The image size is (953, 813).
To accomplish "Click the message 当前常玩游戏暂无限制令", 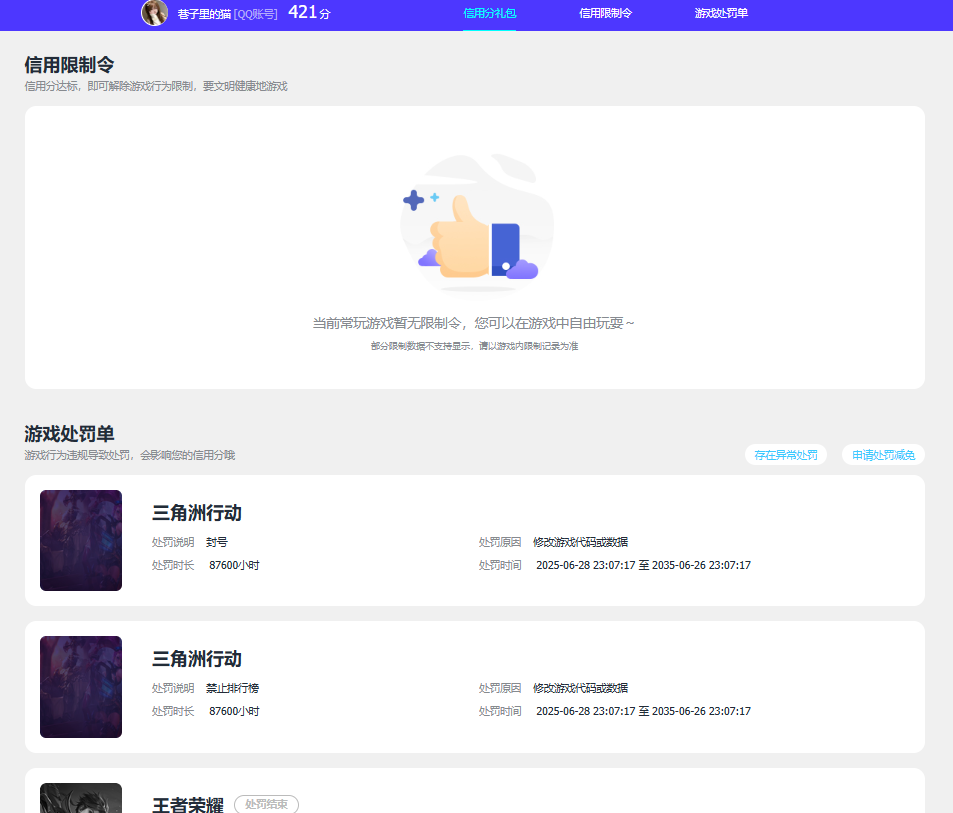I will pos(473,323).
